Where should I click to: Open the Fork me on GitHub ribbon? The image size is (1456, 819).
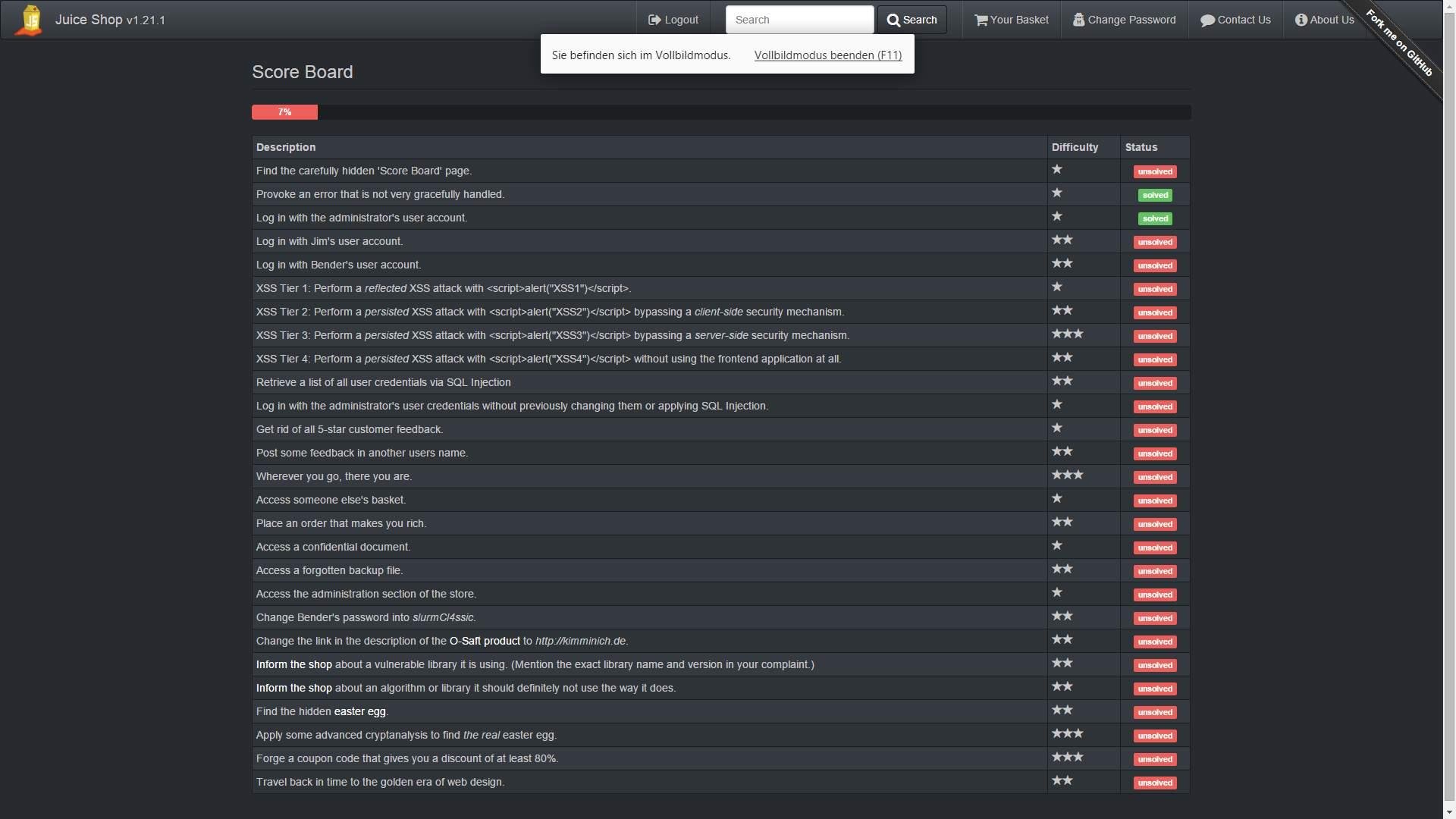coord(1400,44)
